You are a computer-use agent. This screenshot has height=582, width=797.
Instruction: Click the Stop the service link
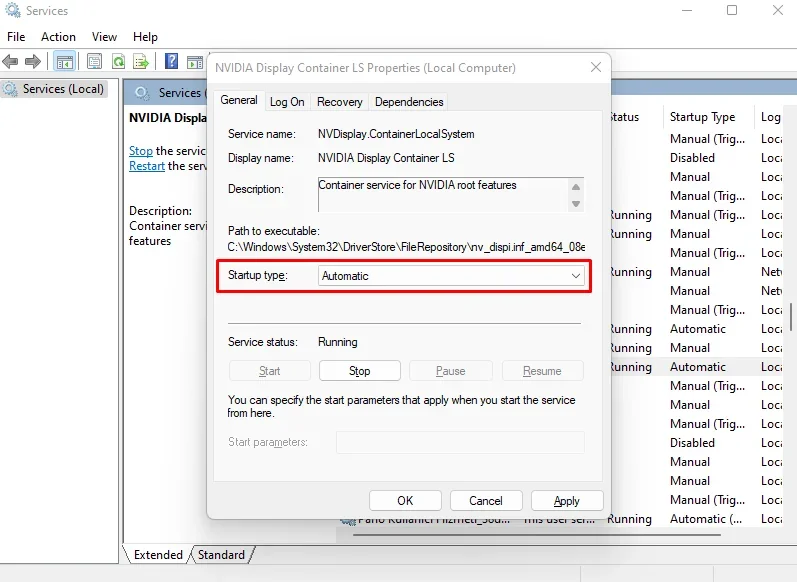click(x=141, y=151)
